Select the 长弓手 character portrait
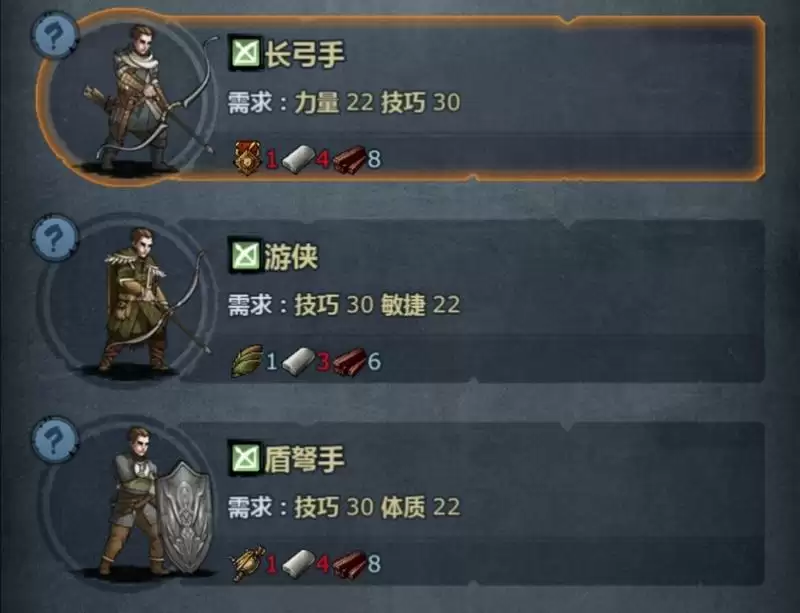Viewport: 800px width, 613px height. pyautogui.click(x=149, y=99)
